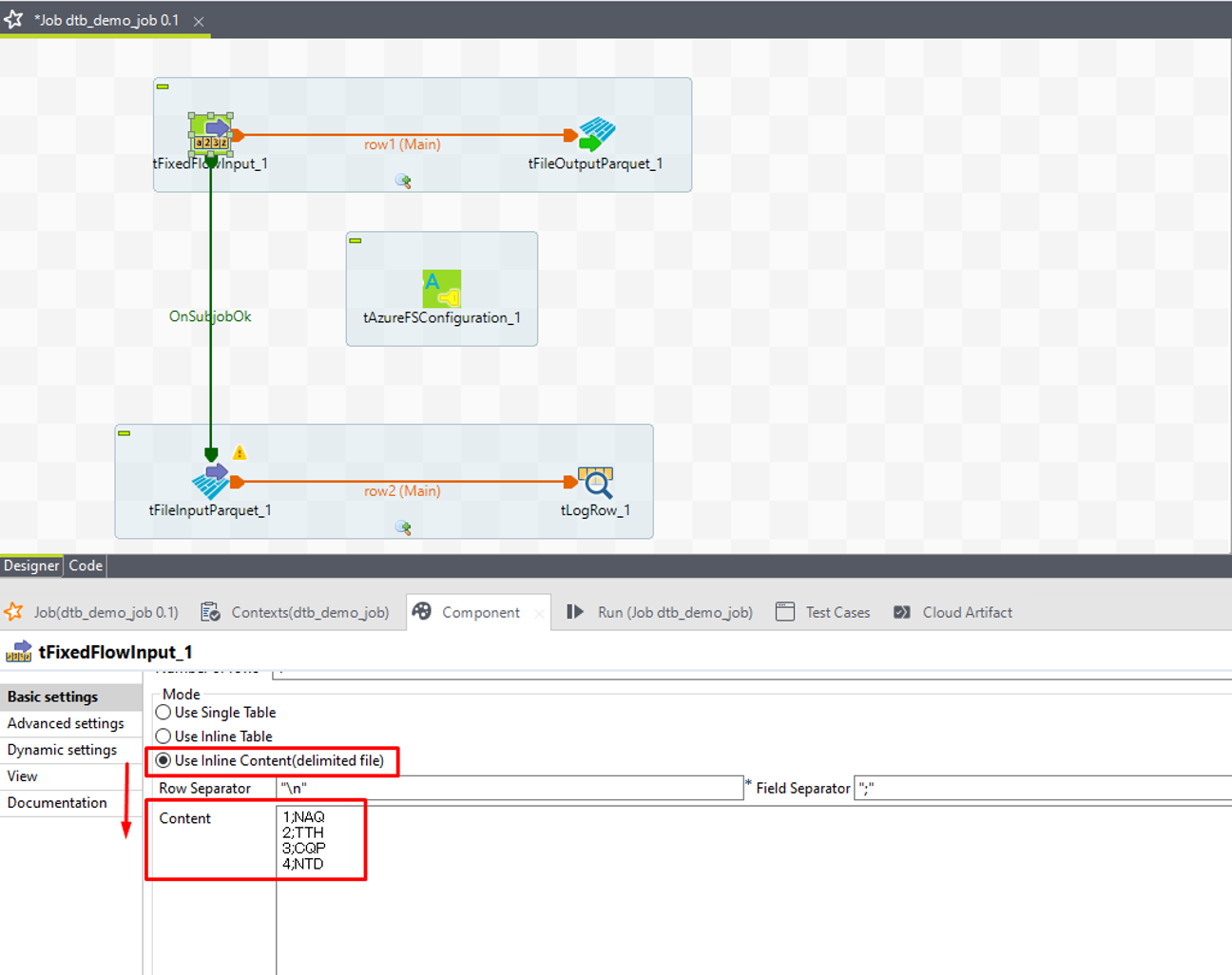
Task: Collapse the tFixedFlowInput subjob box
Action: (163, 86)
